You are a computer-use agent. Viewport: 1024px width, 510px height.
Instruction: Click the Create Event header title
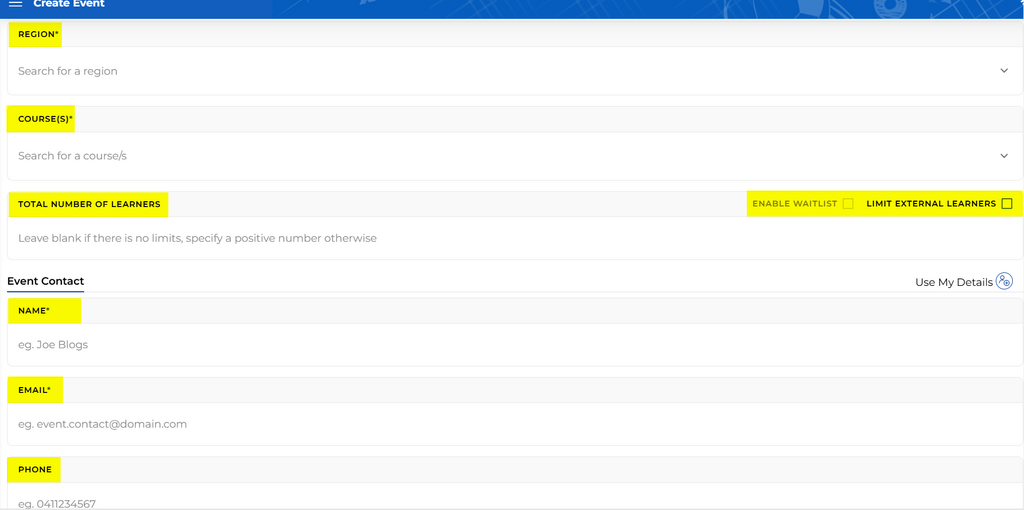(69, 4)
